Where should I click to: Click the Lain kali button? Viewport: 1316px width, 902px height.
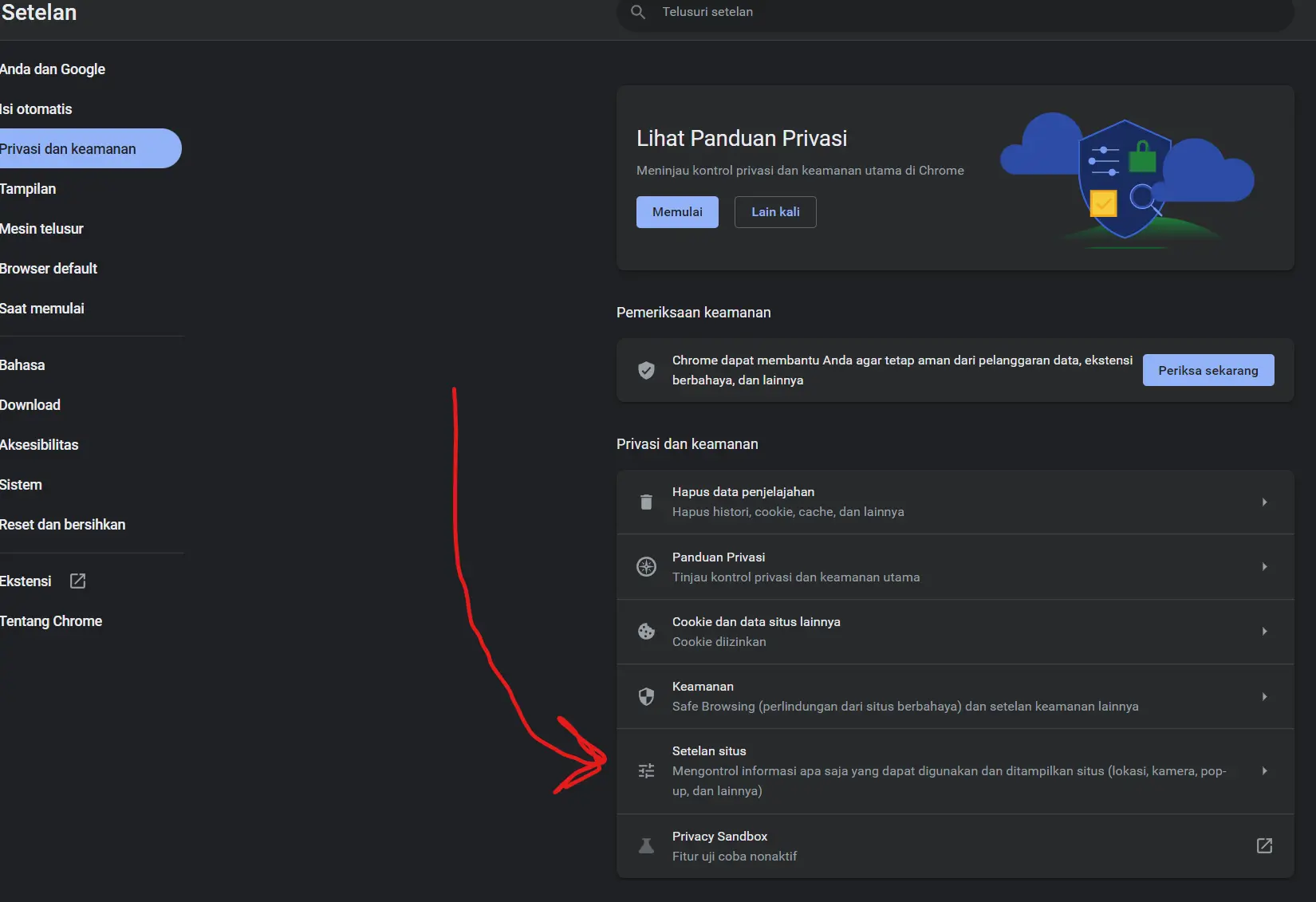[775, 212]
